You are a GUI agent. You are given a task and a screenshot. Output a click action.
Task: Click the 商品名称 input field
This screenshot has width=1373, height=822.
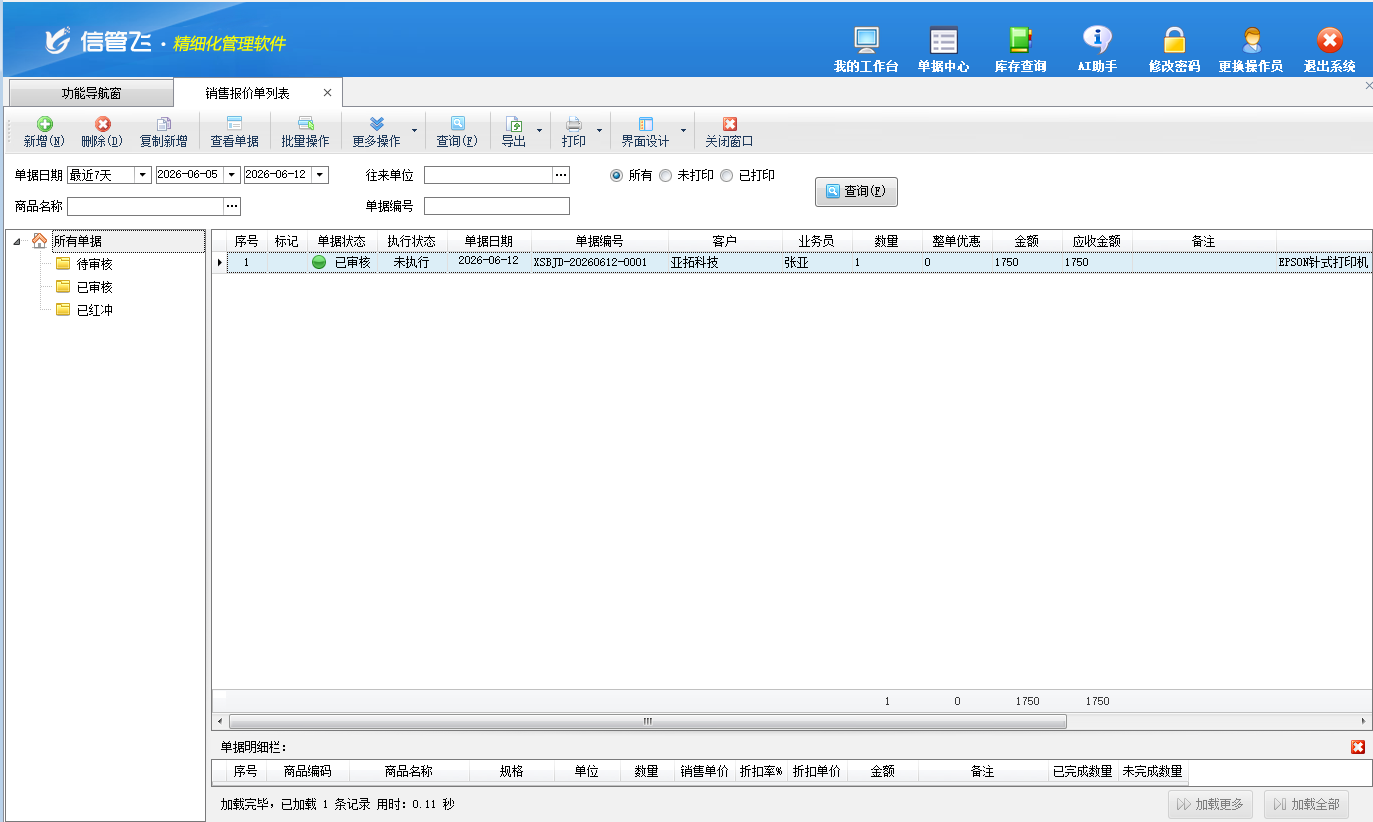pos(146,206)
